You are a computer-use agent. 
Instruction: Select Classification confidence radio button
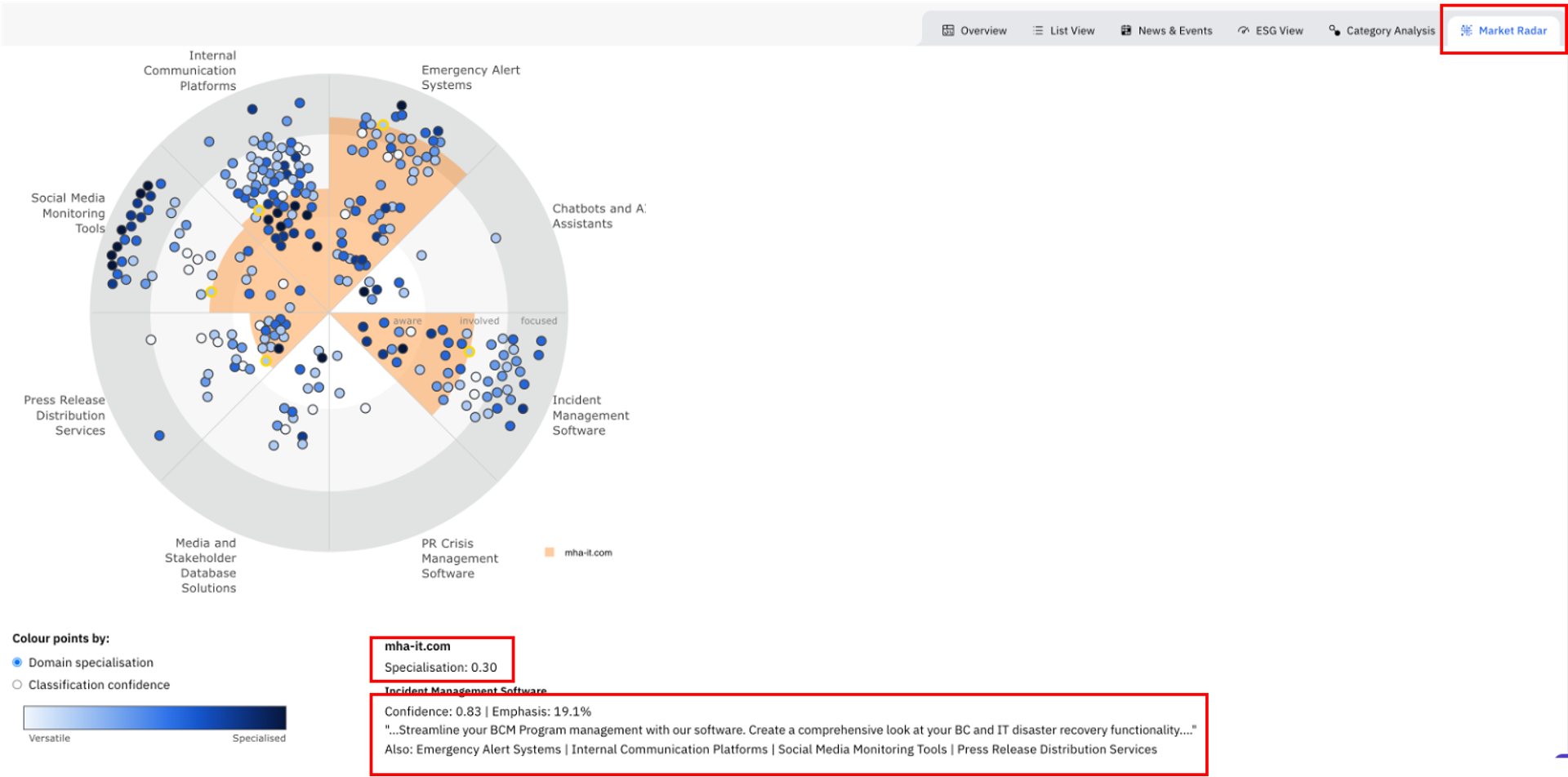[17, 685]
